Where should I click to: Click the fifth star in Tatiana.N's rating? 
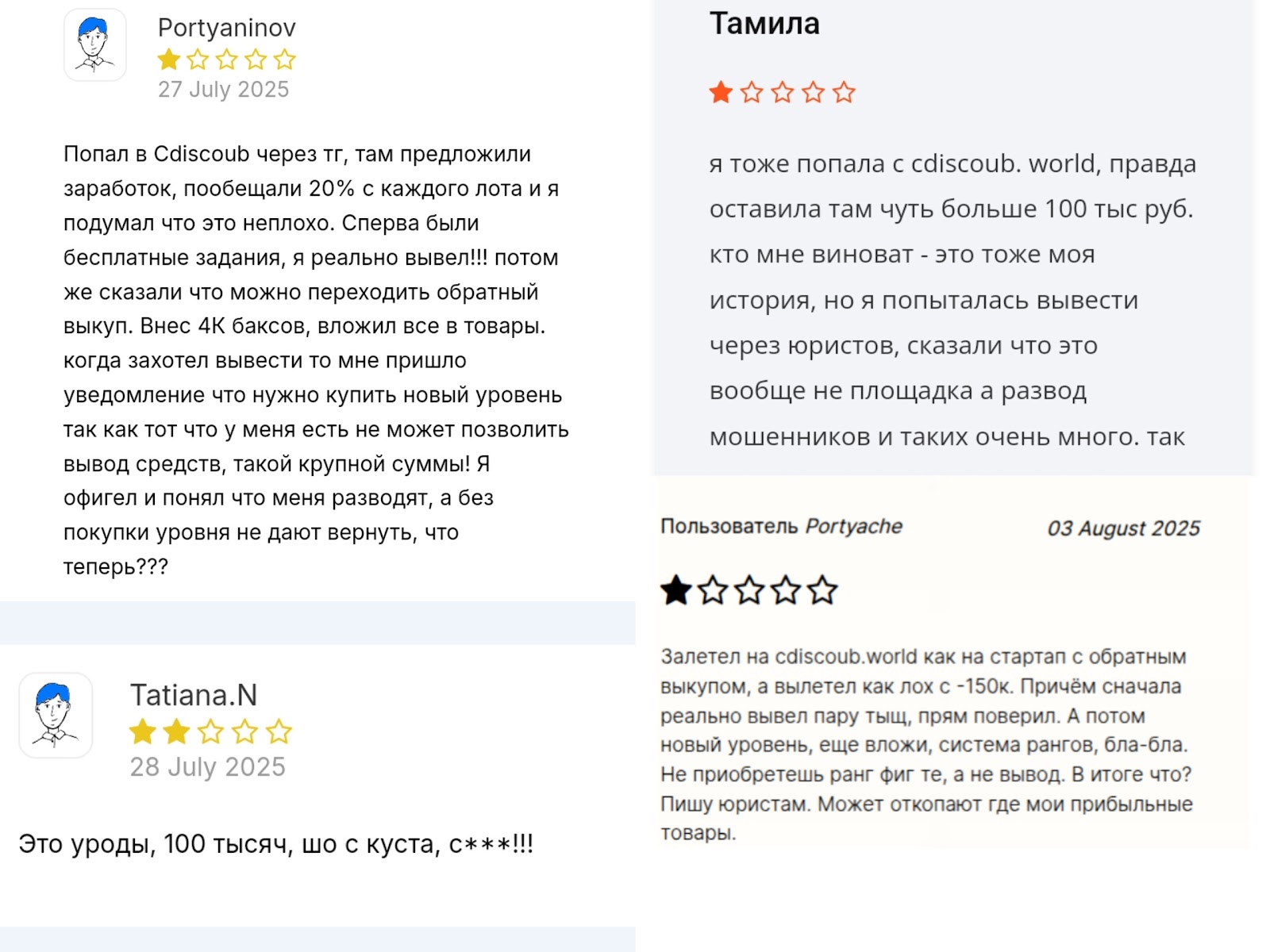pos(279,731)
